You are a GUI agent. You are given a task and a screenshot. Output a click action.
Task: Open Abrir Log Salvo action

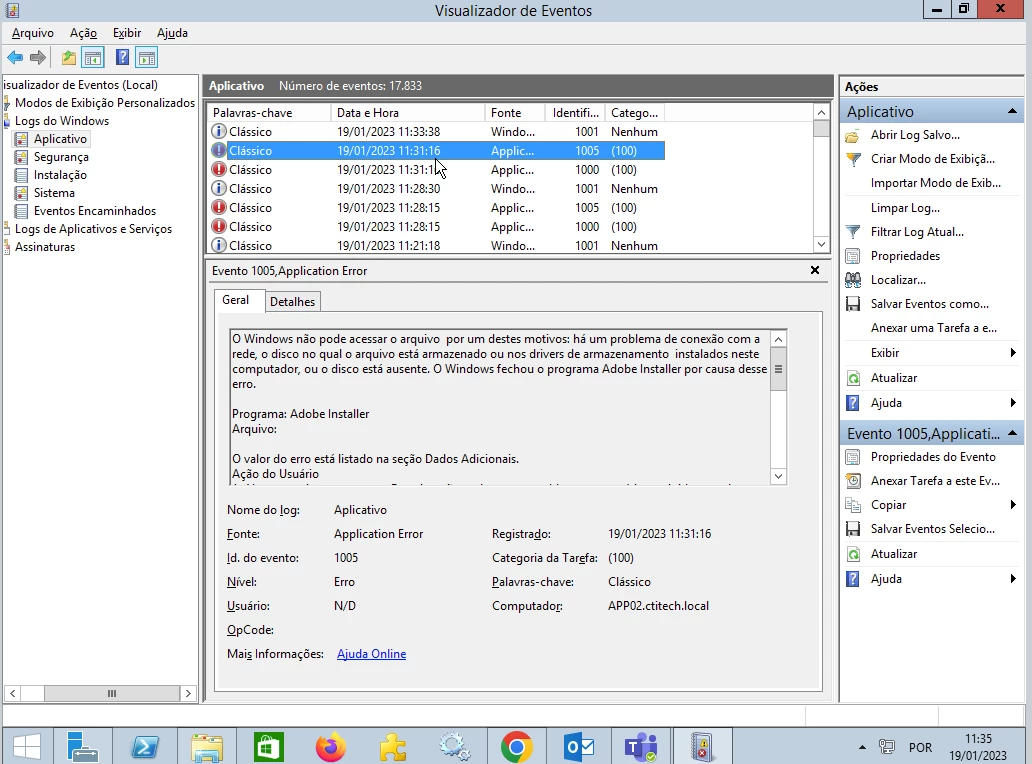[x=915, y=135]
